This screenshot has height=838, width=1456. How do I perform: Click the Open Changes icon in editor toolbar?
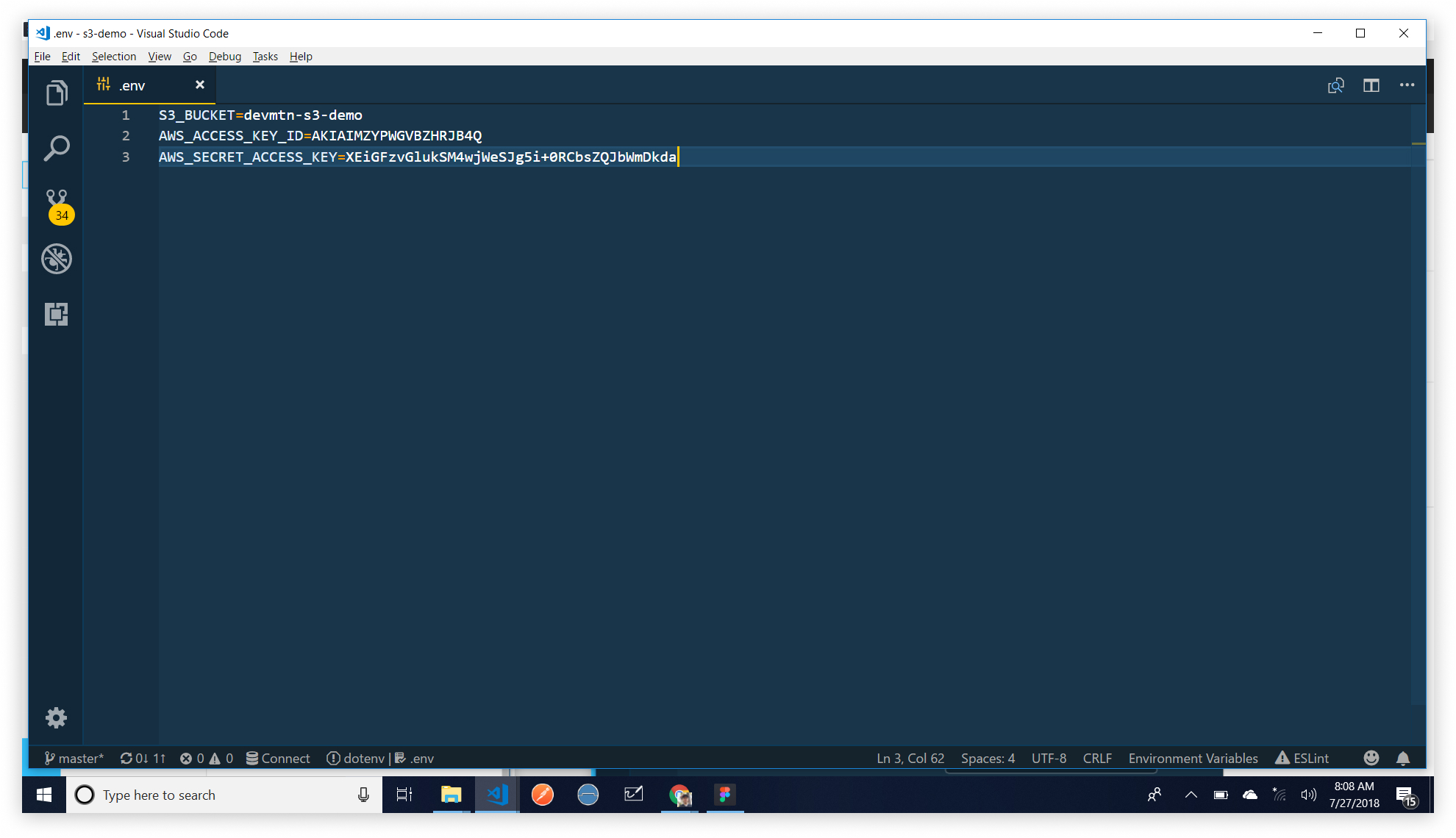point(1335,85)
